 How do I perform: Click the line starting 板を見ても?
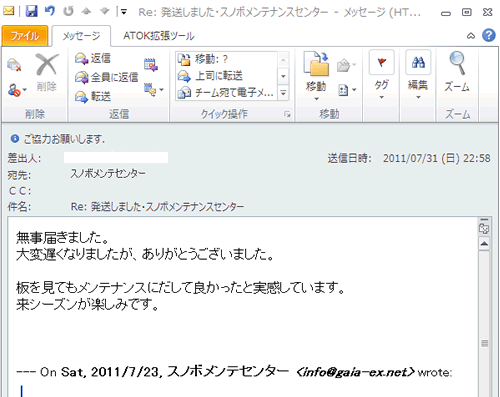181,287
